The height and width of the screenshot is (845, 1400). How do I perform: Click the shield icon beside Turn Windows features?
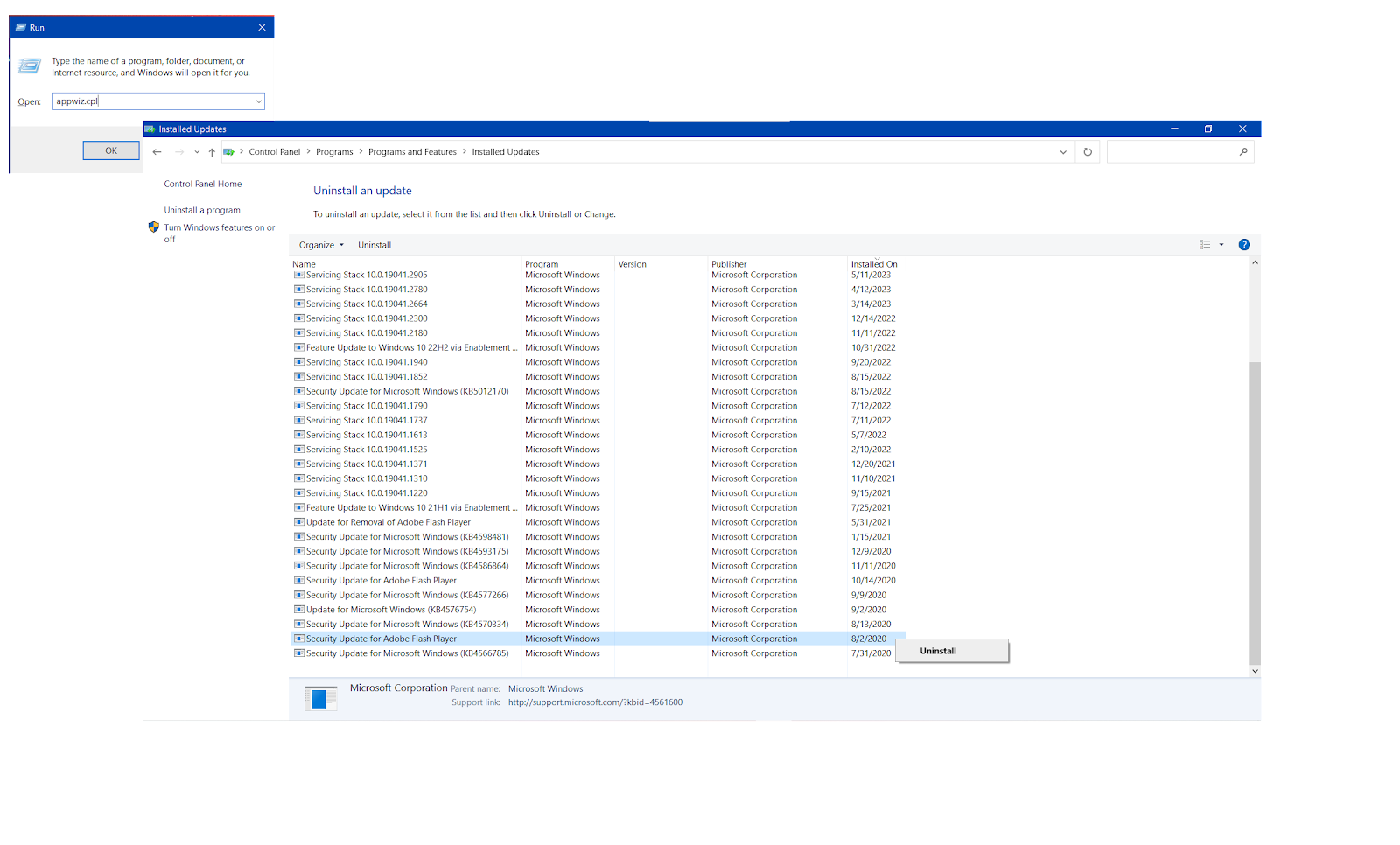[x=154, y=227]
